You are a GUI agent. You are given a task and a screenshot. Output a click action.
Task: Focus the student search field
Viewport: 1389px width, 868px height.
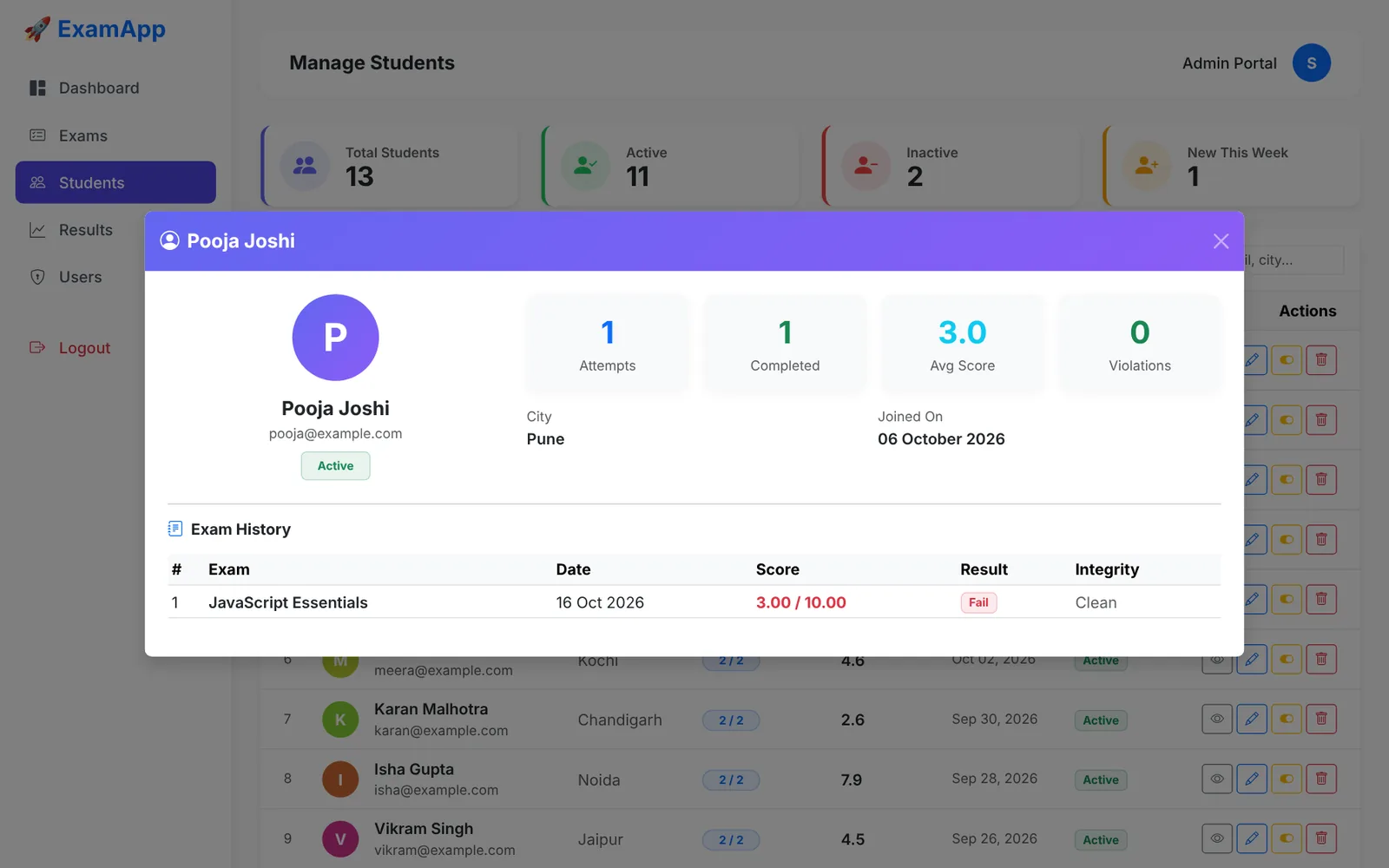1294,260
